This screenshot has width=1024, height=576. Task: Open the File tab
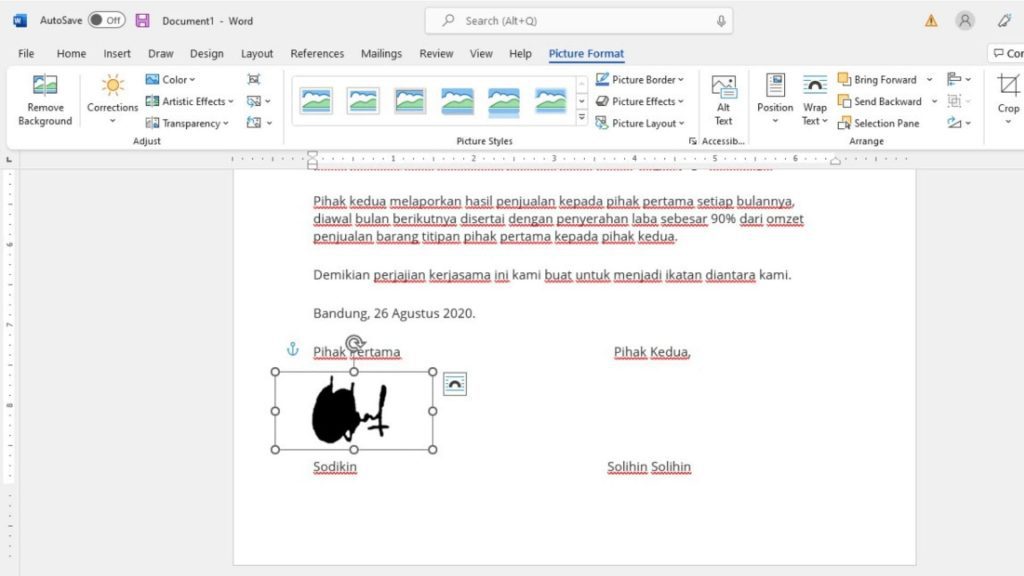(x=26, y=54)
